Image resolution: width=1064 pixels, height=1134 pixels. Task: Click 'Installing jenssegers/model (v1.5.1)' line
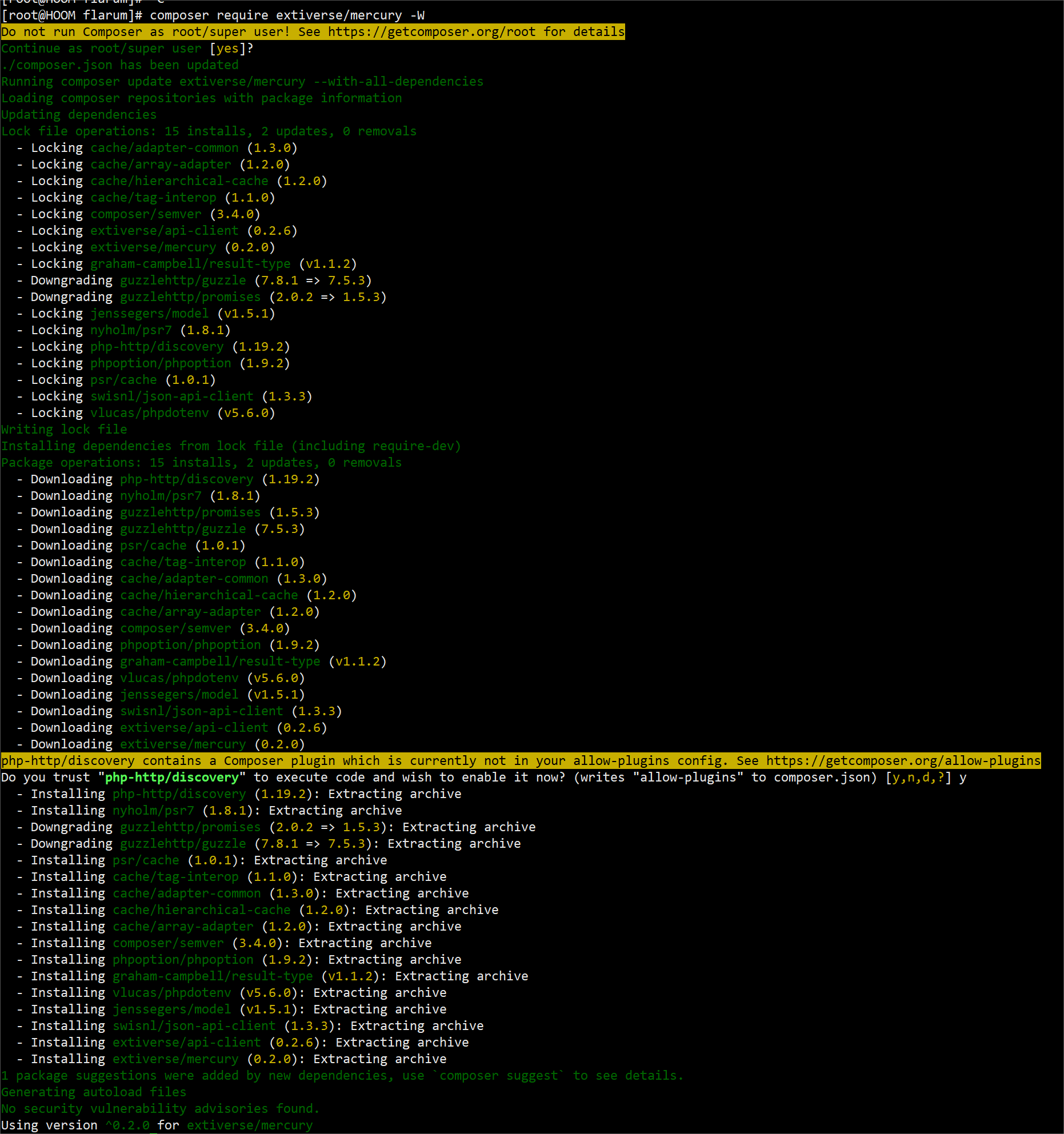point(231,1009)
